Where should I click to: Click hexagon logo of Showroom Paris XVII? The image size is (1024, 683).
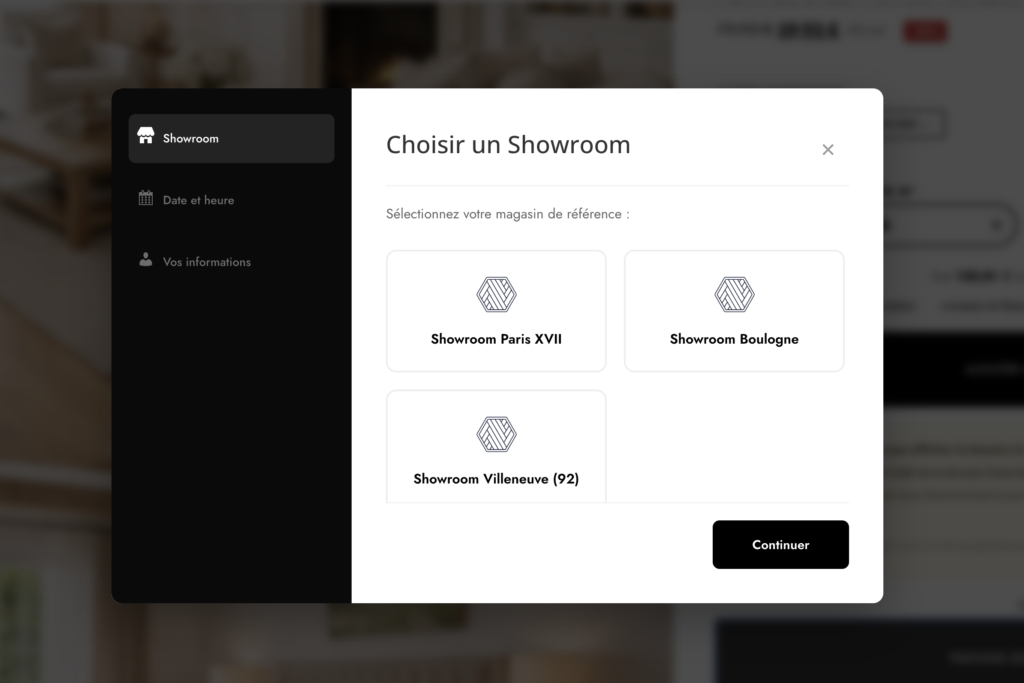496,294
